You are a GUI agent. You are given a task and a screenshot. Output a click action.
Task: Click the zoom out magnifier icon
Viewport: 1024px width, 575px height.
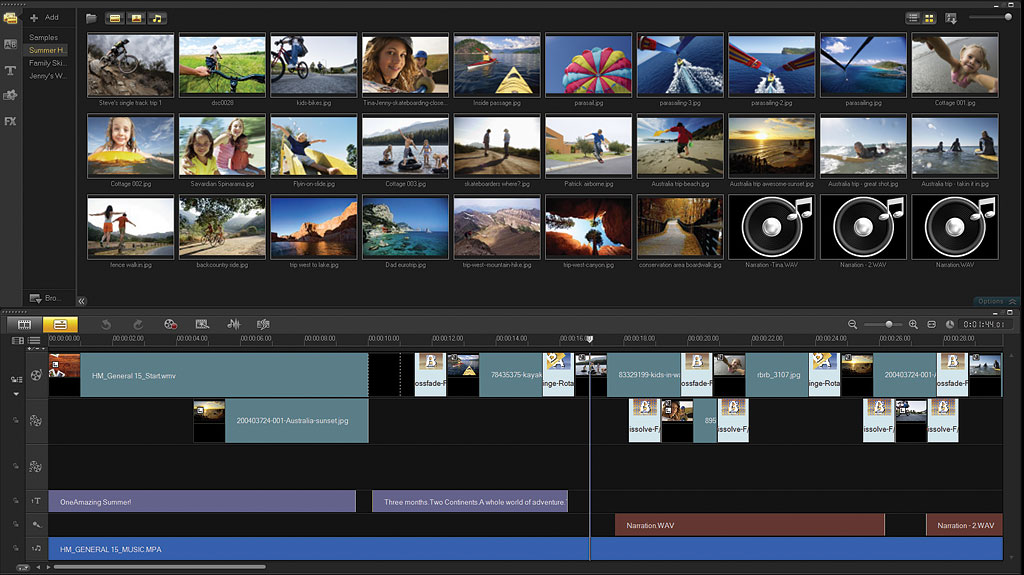pyautogui.click(x=853, y=324)
